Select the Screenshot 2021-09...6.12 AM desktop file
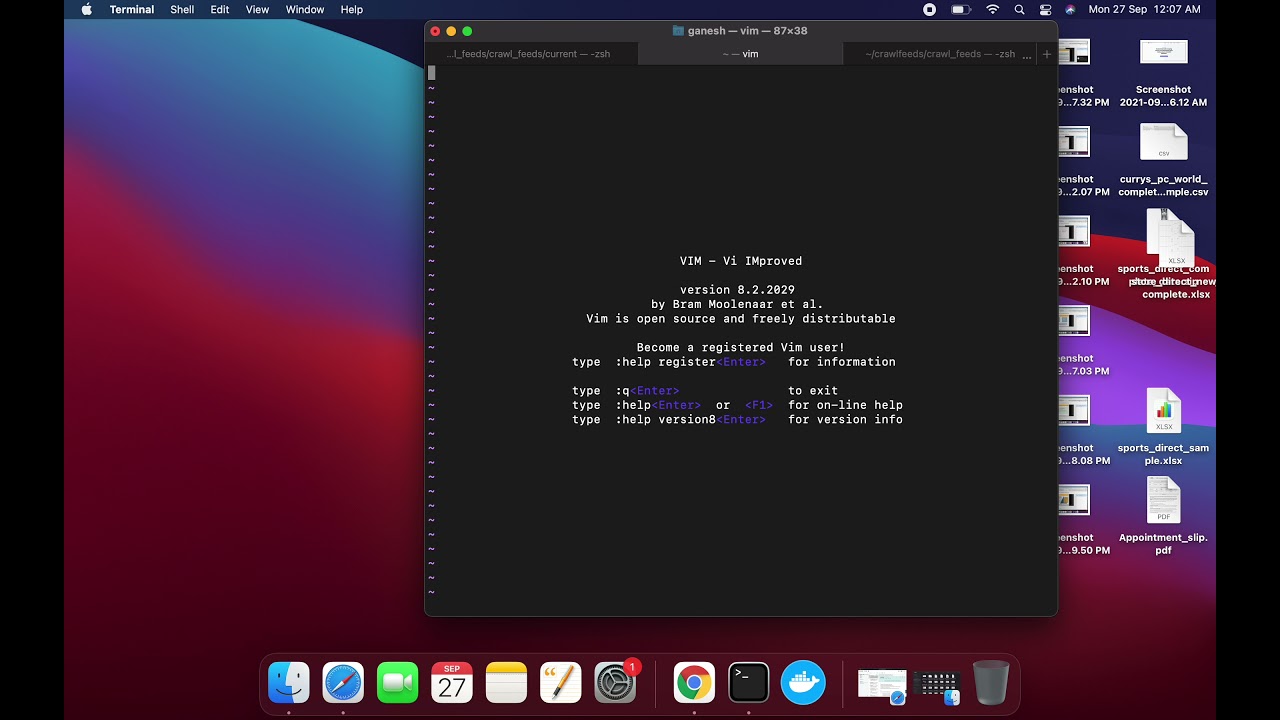 [x=1164, y=72]
